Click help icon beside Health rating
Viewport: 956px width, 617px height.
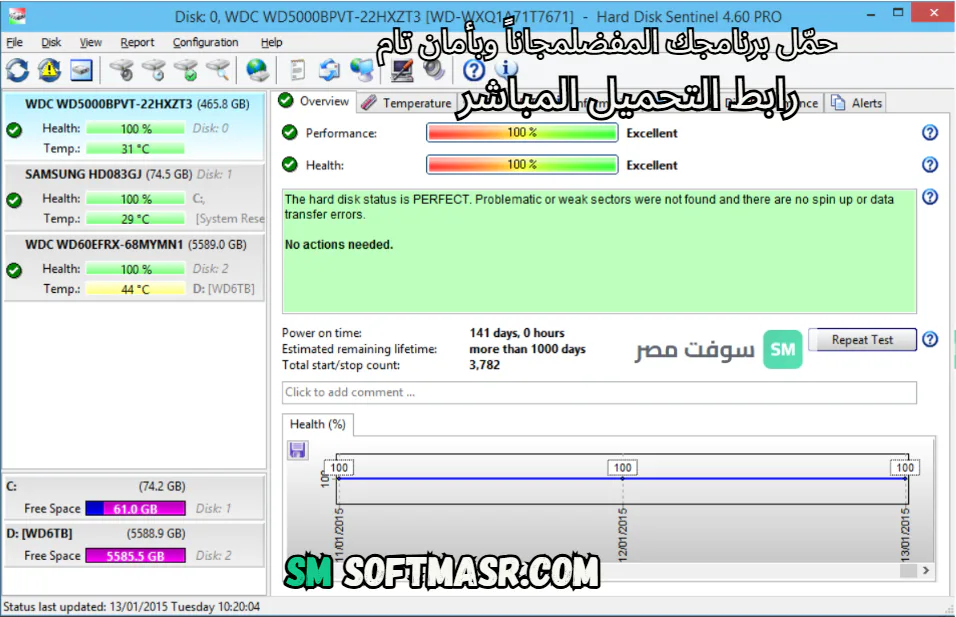[x=930, y=165]
